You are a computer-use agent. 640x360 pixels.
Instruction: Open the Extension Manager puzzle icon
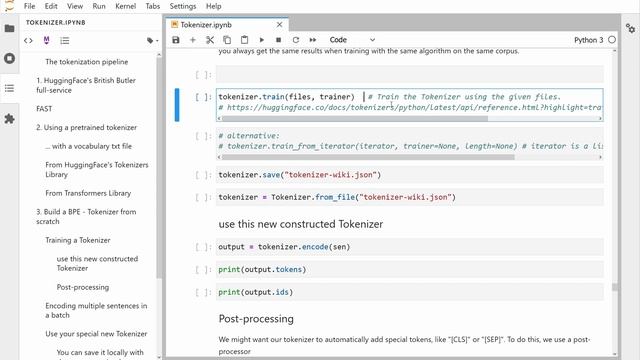coord(9,119)
